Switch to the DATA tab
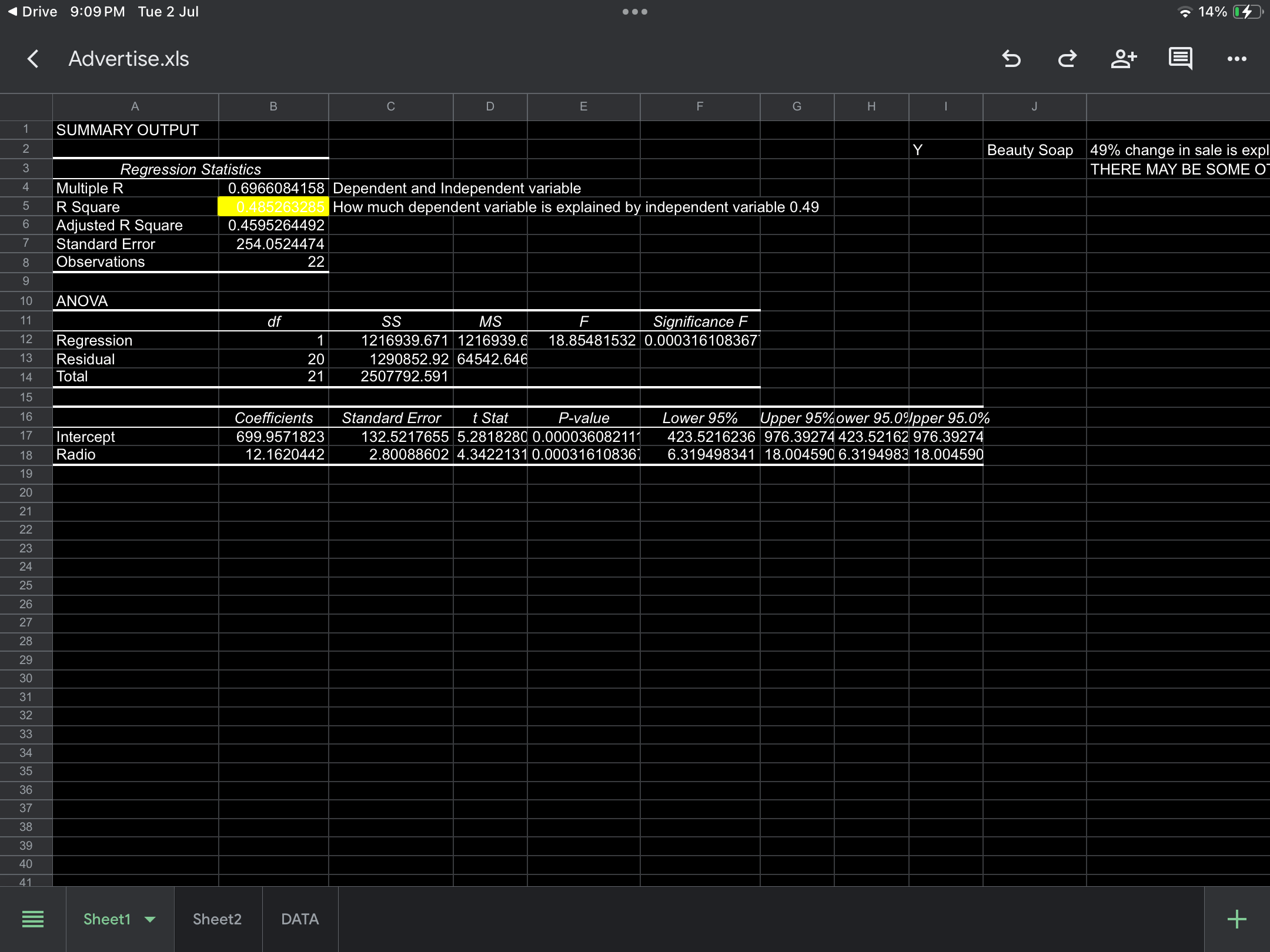1270x952 pixels. point(299,919)
